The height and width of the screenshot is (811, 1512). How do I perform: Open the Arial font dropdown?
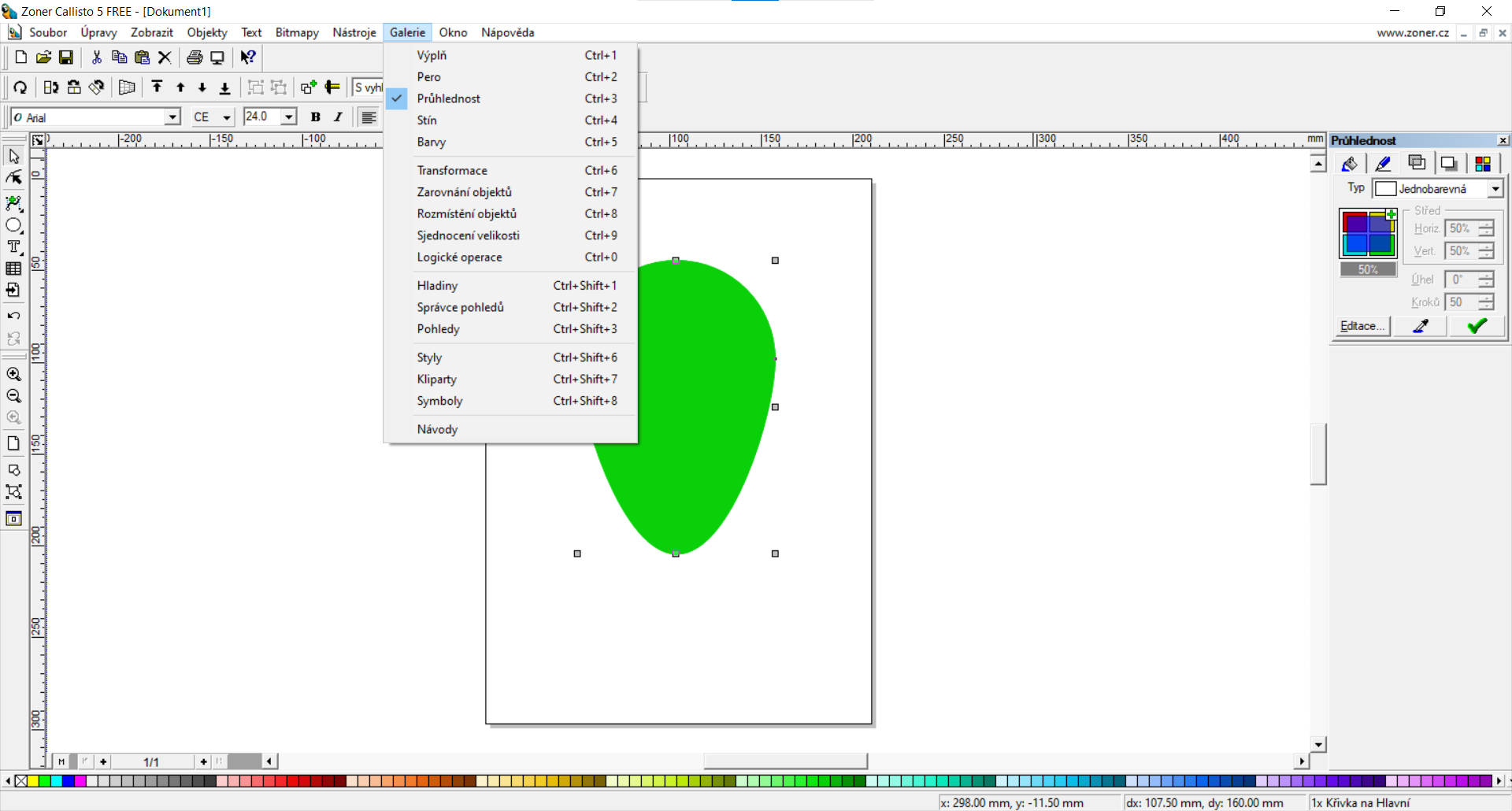[172, 117]
